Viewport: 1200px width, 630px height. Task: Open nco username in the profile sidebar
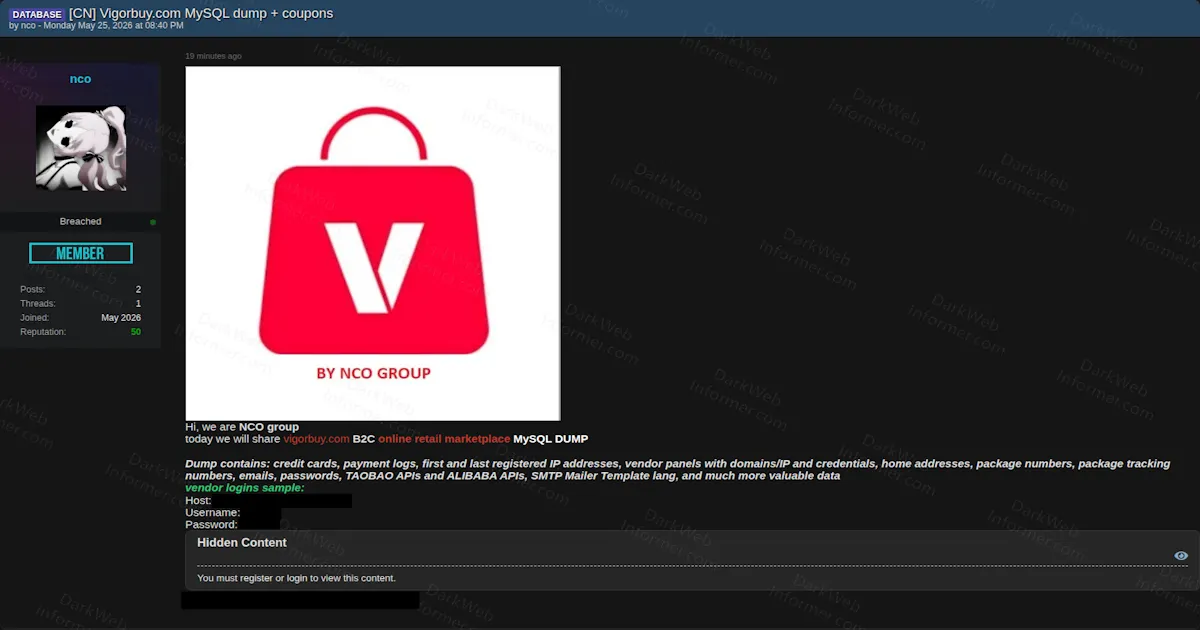(80, 79)
